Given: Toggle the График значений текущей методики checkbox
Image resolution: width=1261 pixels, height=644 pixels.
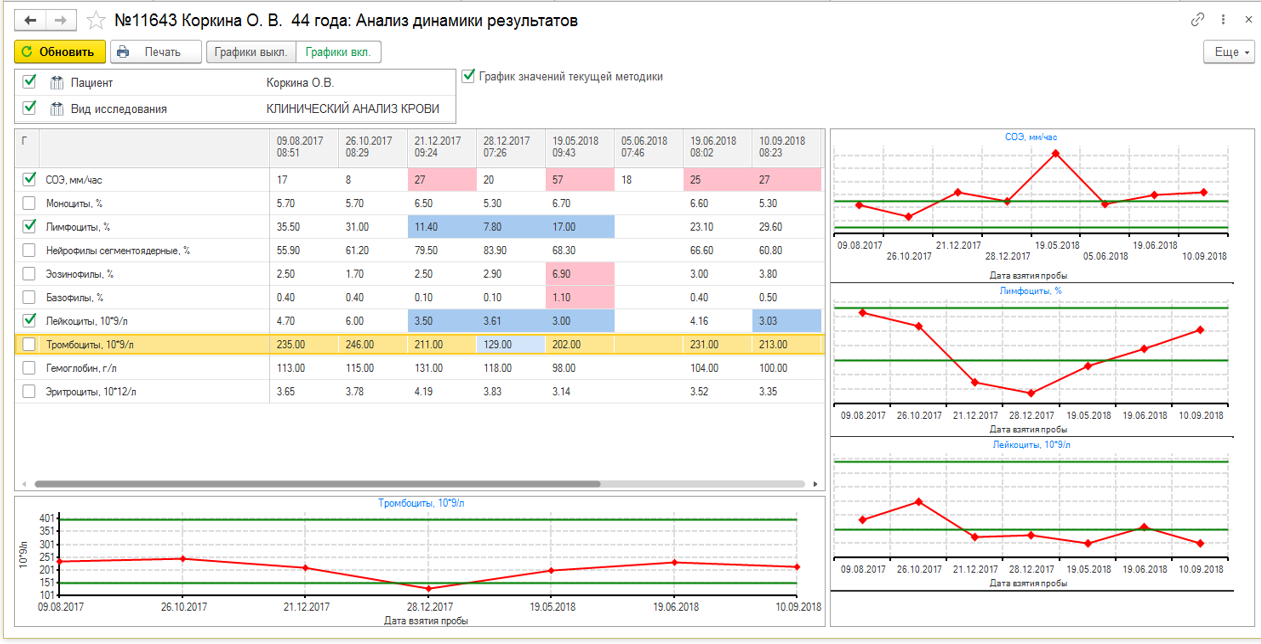Looking at the screenshot, I should click(x=468, y=76).
